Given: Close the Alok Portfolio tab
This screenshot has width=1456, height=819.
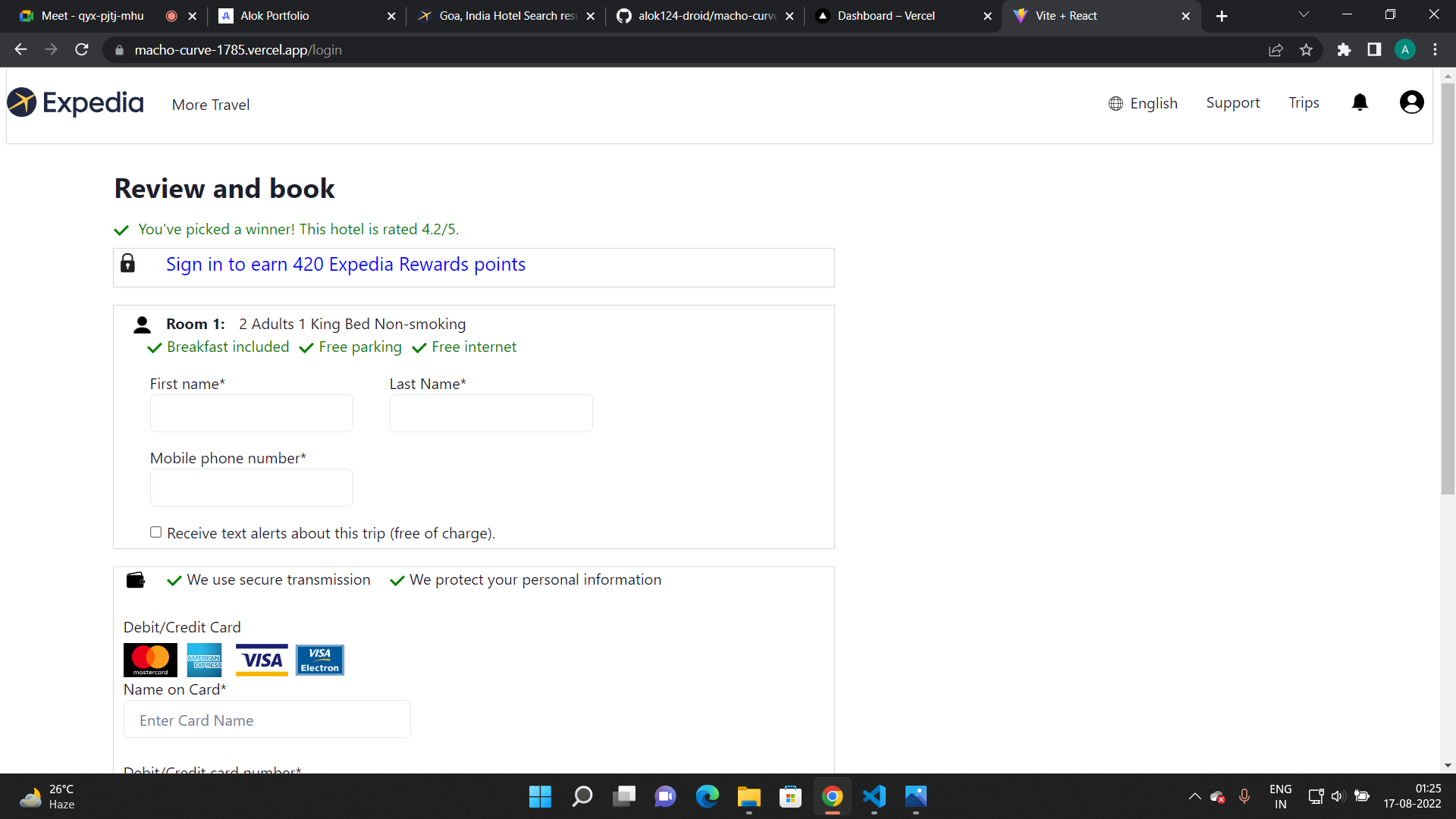Looking at the screenshot, I should click(x=391, y=16).
